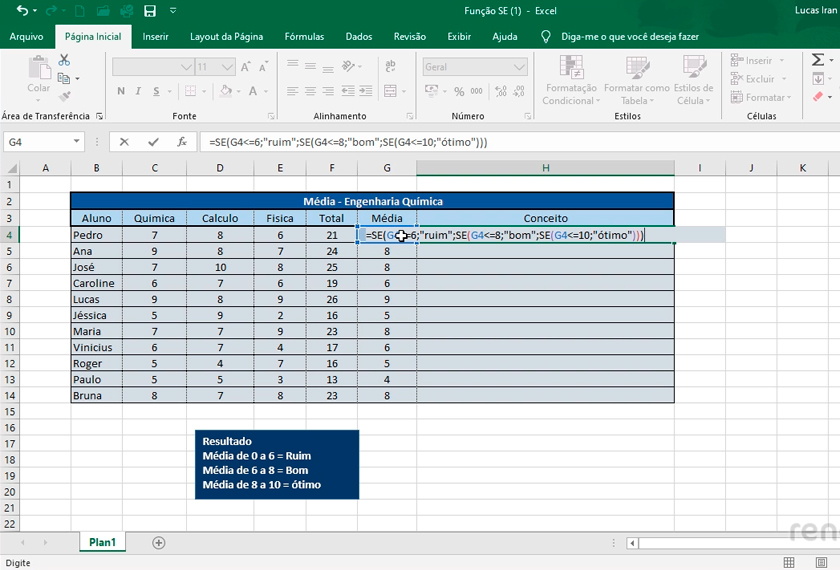Screen dimensions: 840x570
Task: Open Insert Function via fx icon
Action: (x=182, y=142)
